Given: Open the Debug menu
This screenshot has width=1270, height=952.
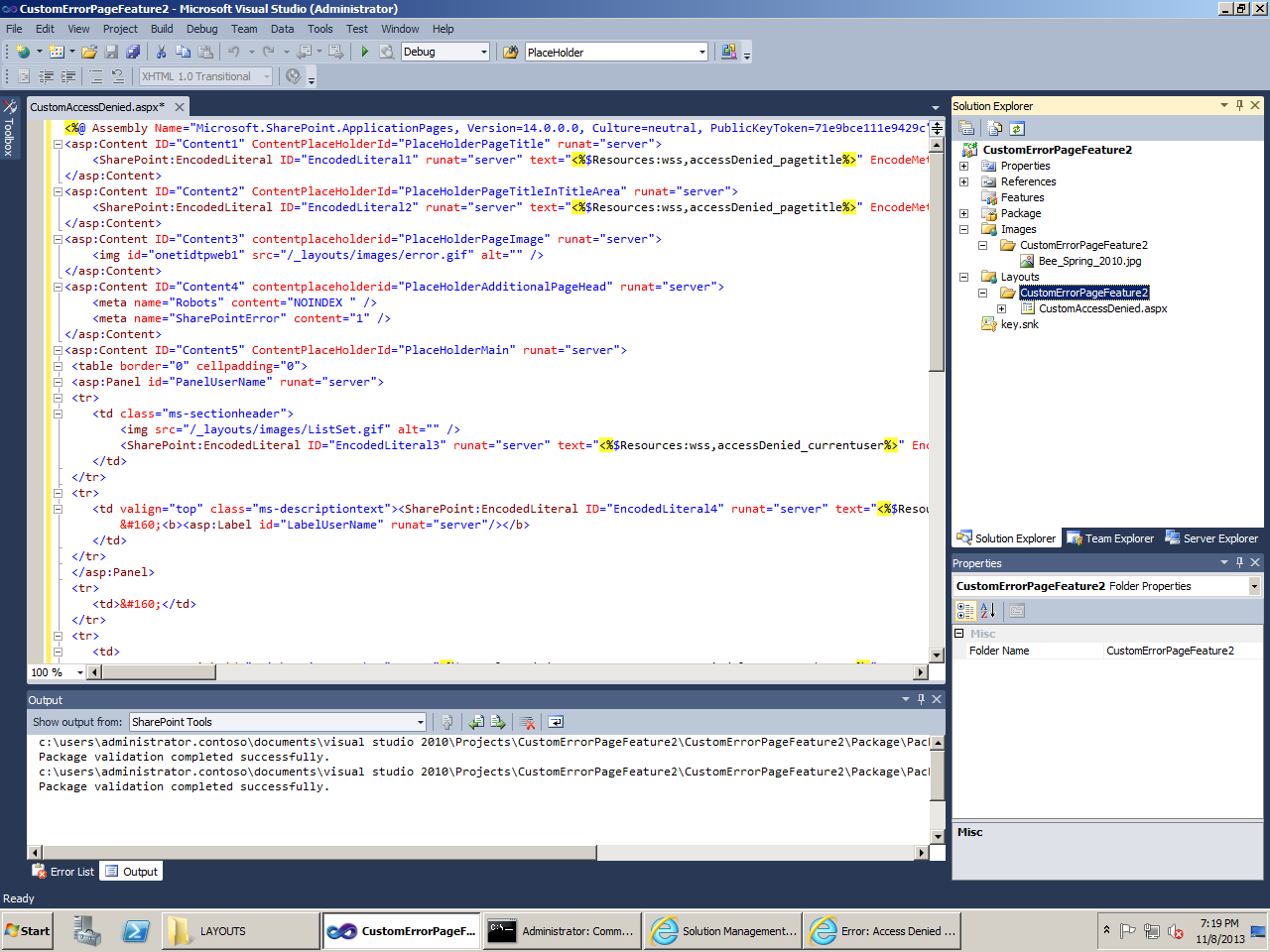Looking at the screenshot, I should 201,29.
